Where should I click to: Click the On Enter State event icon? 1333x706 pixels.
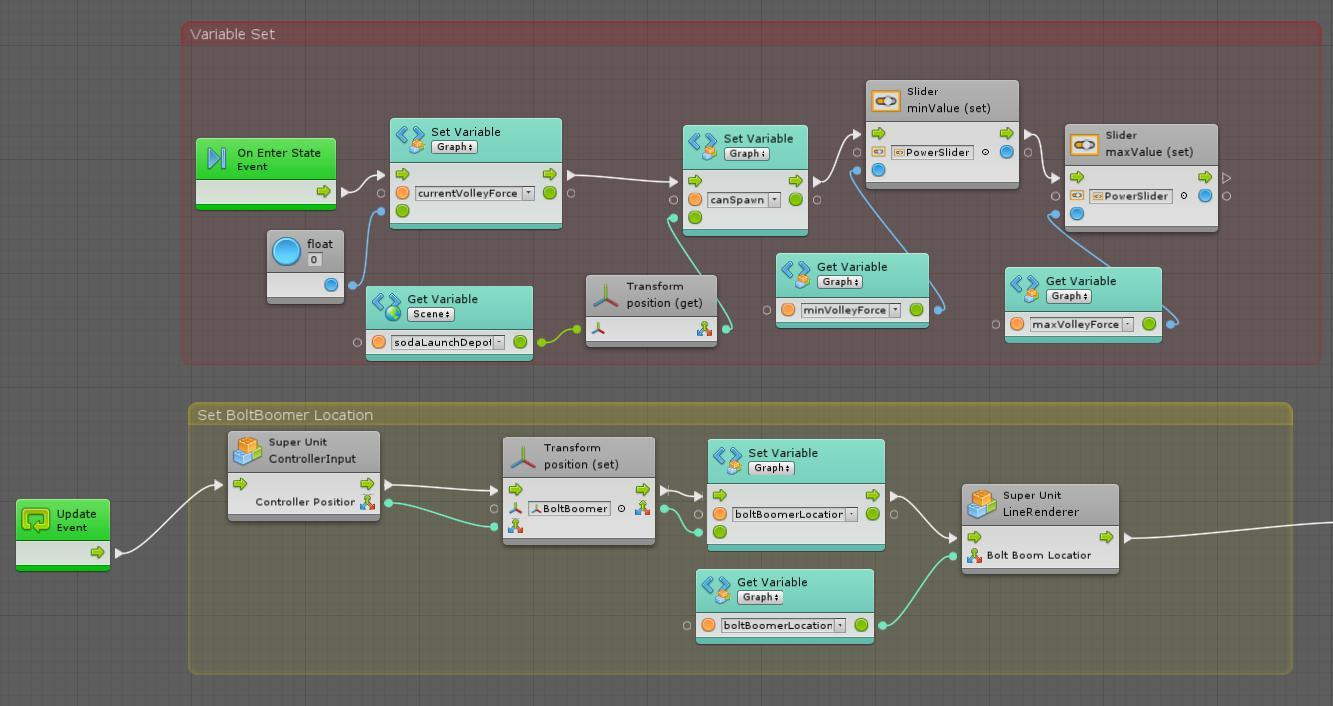216,159
